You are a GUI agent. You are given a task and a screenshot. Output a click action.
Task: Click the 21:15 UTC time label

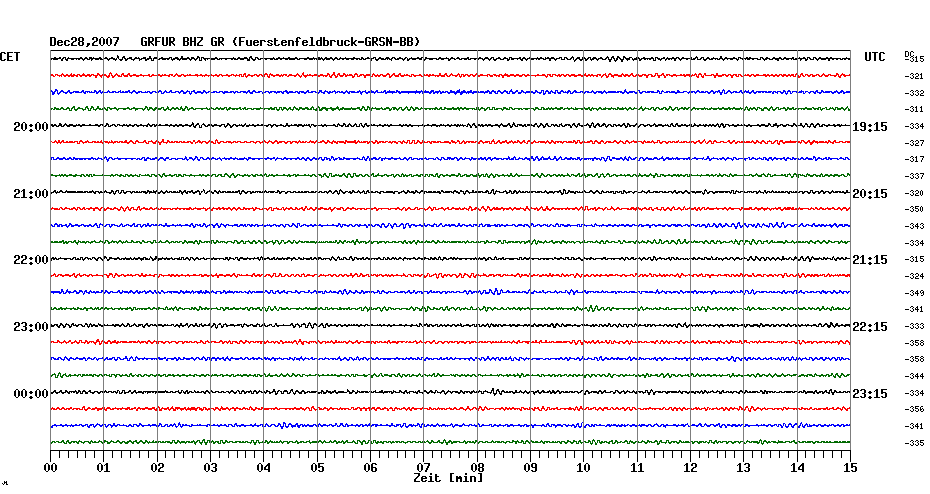[870, 260]
